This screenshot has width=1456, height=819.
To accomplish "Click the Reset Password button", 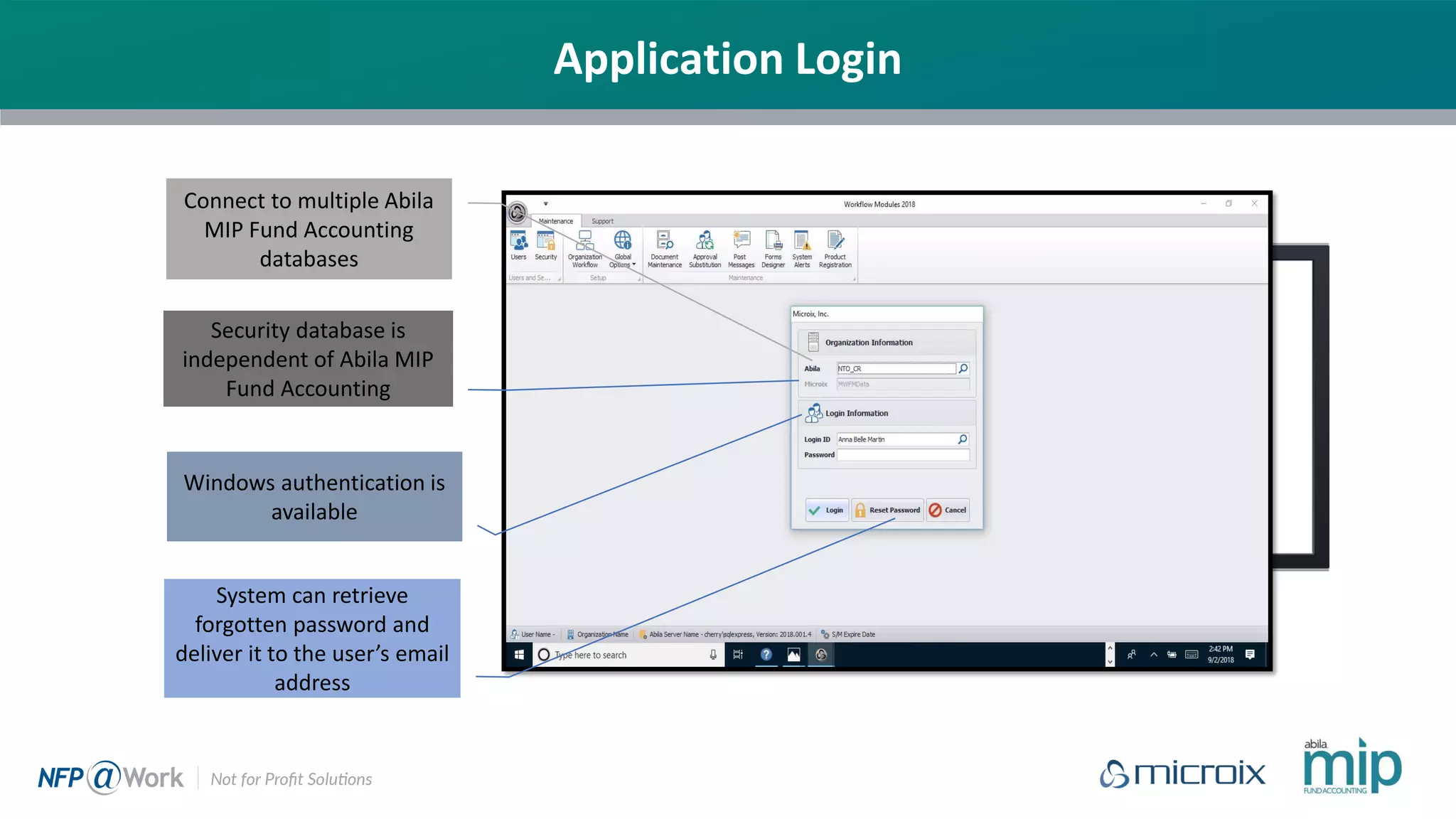I will (887, 510).
